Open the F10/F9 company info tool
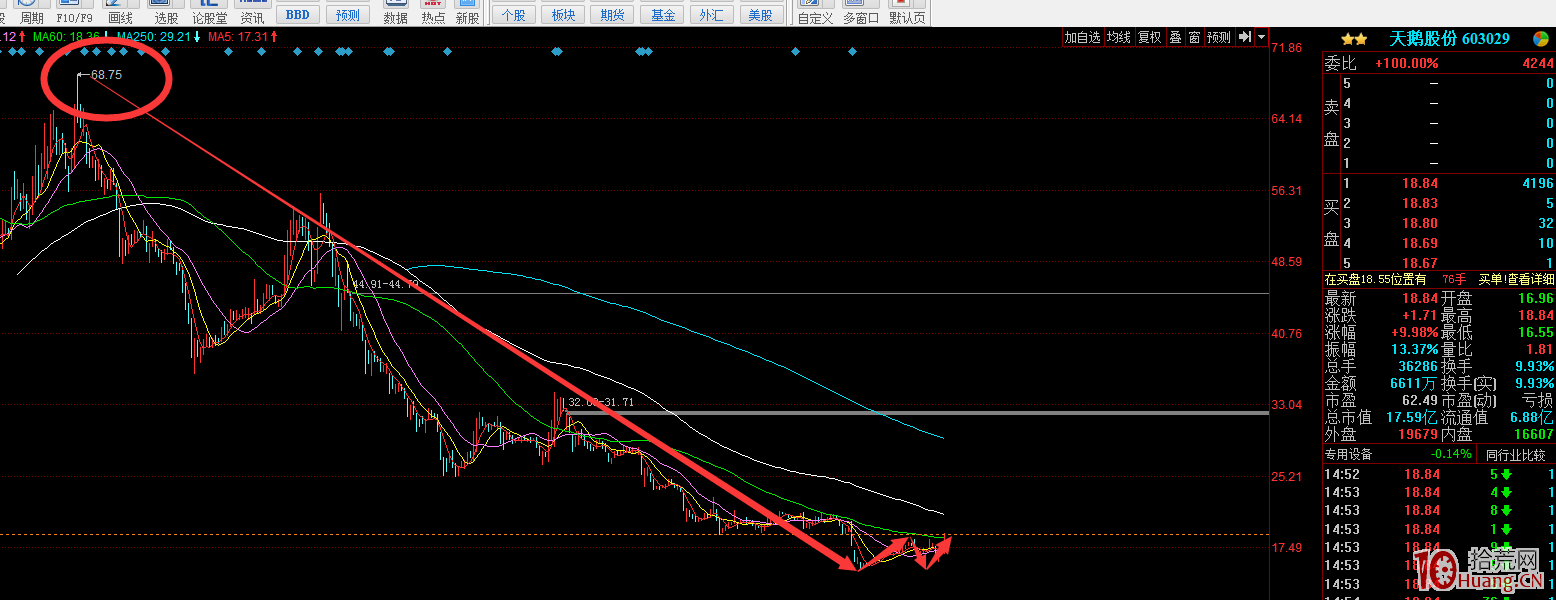Viewport: 1556px width, 600px height. click(73, 13)
